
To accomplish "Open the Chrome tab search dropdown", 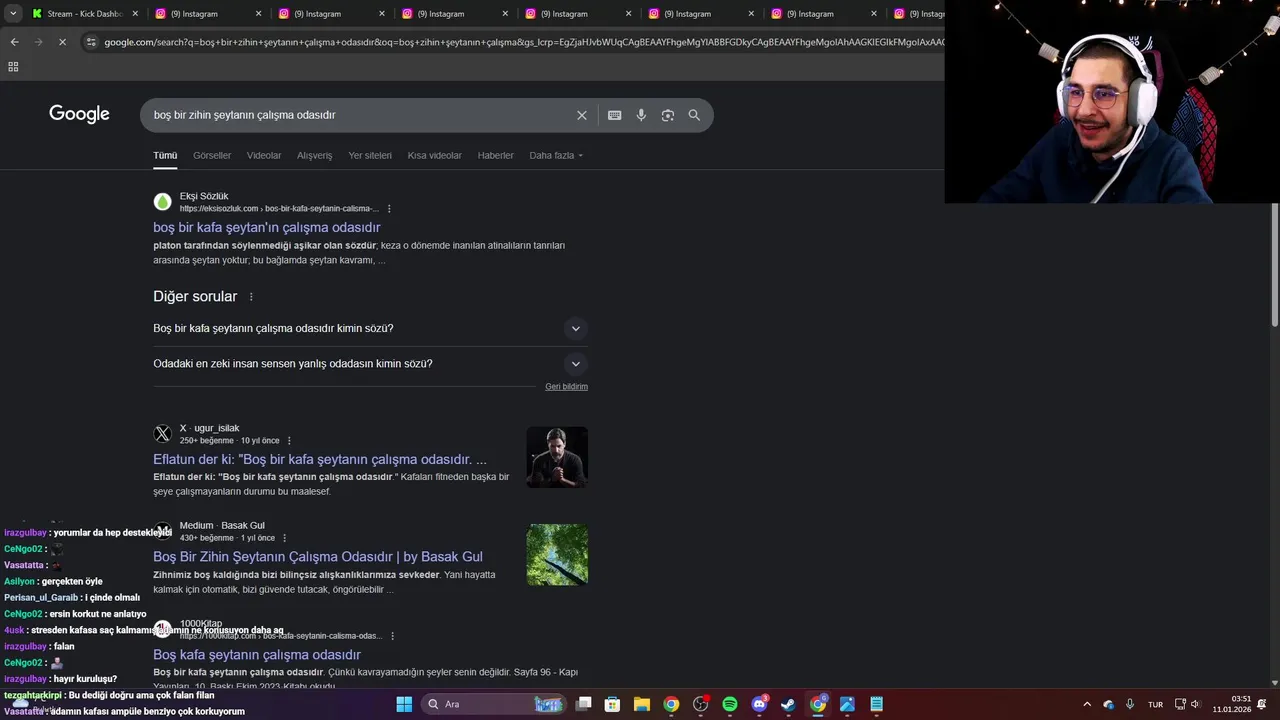I will click(13, 14).
